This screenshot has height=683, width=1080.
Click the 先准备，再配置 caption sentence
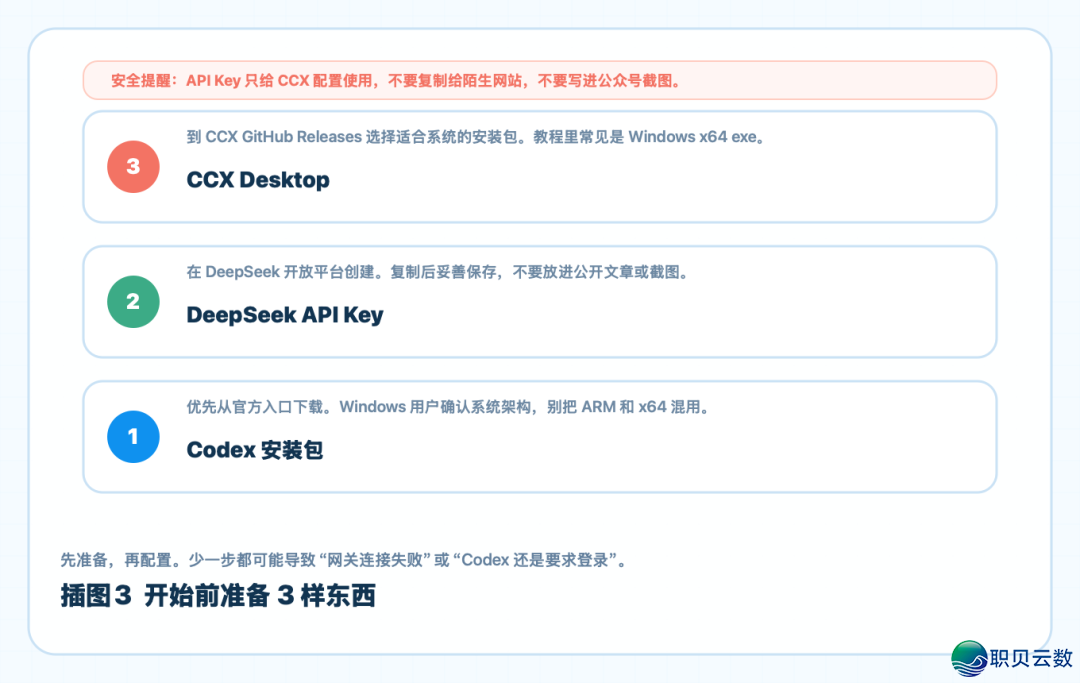344,560
